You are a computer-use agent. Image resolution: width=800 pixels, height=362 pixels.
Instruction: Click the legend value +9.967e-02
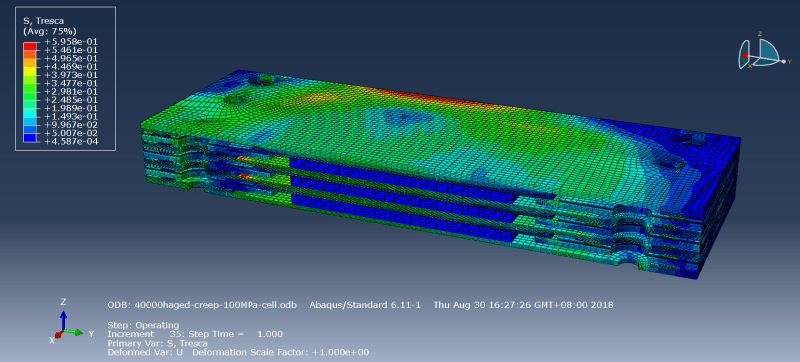[x=72, y=124]
